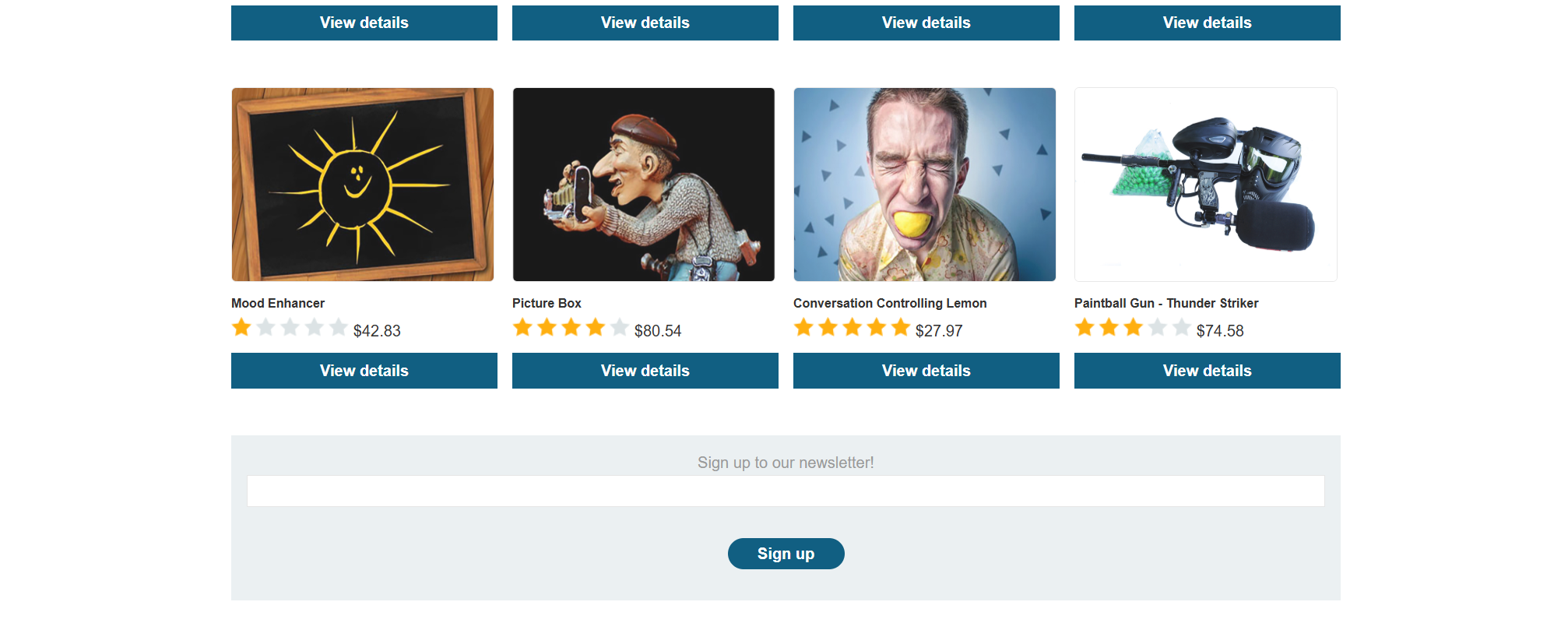Focus the newsletter email input field

pos(786,491)
